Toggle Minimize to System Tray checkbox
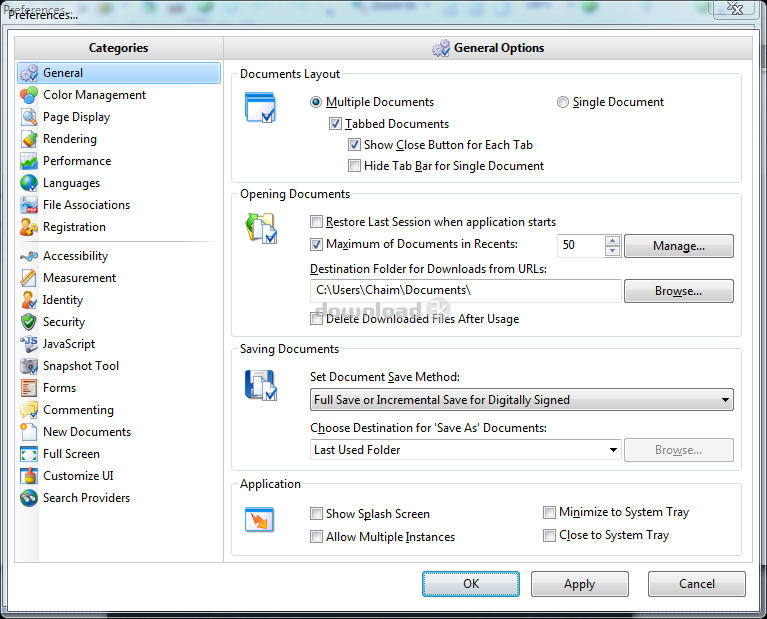Screen dimensions: 767x619 [549, 512]
